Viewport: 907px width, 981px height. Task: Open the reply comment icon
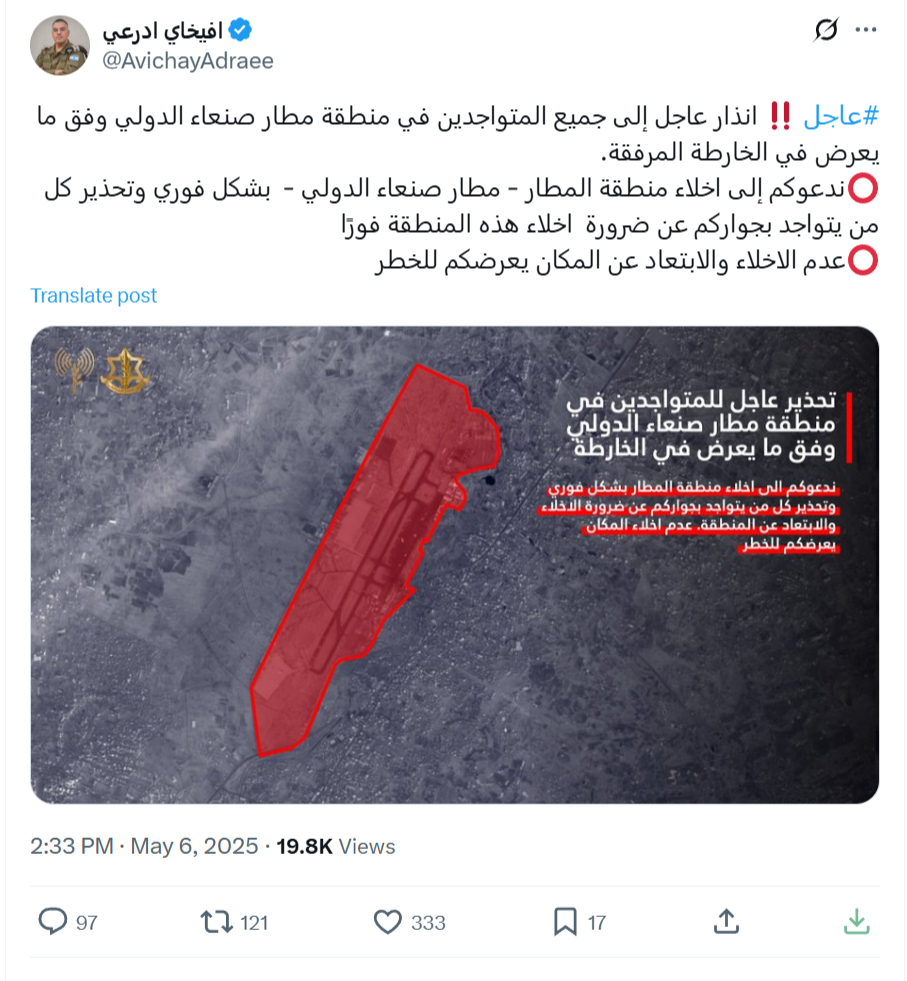tap(53, 922)
